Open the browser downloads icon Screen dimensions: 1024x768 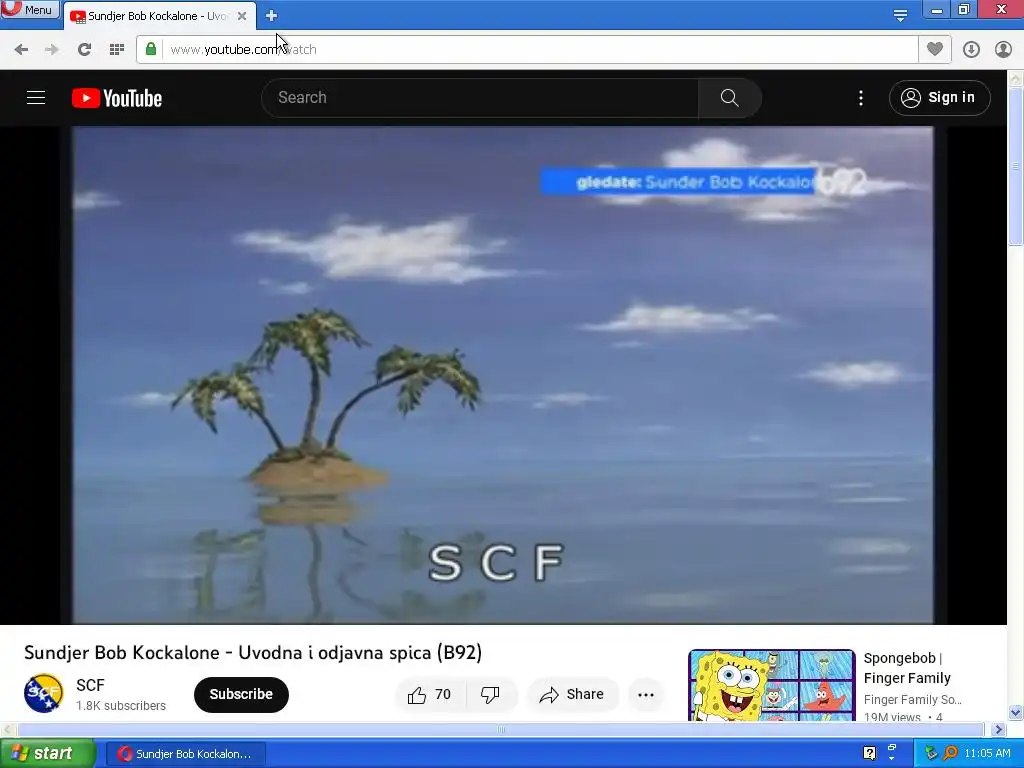971,49
